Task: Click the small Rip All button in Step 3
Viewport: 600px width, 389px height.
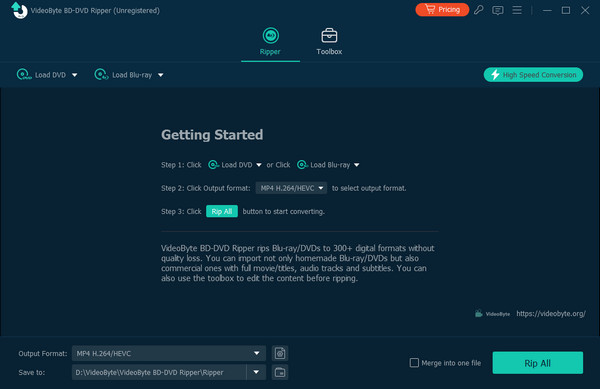Action: [x=222, y=211]
